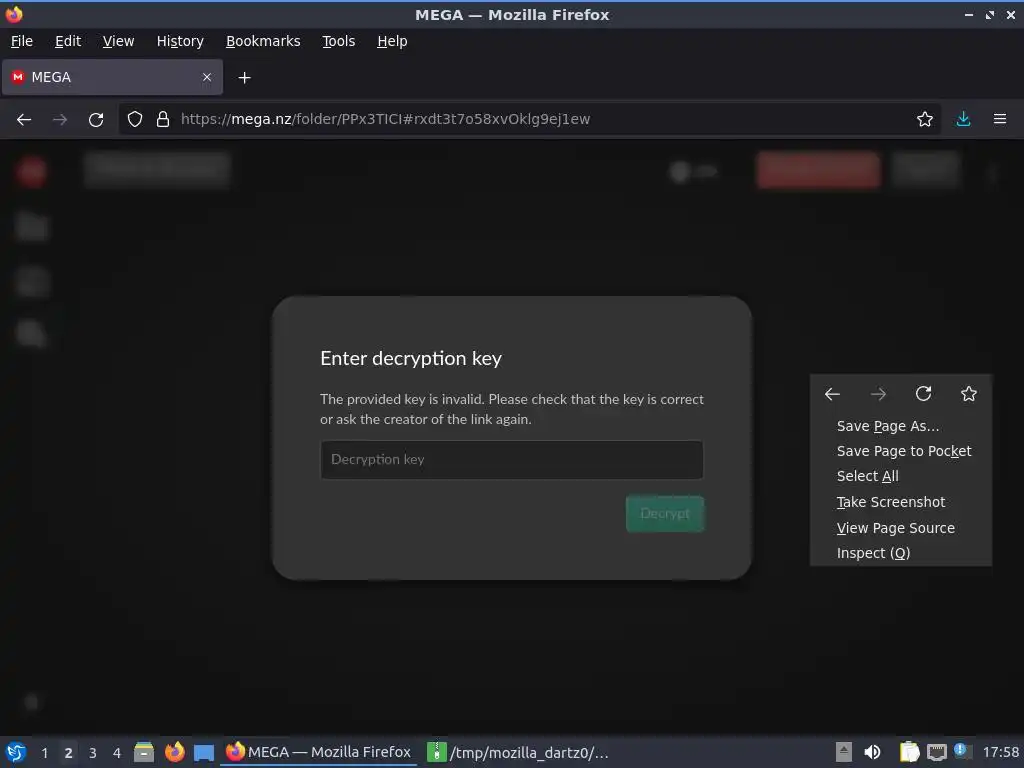Screen dimensions: 1024x768
Task: Switch to /tmp/mozilla_dartz0 archive taskbar window
Action: coord(517,752)
